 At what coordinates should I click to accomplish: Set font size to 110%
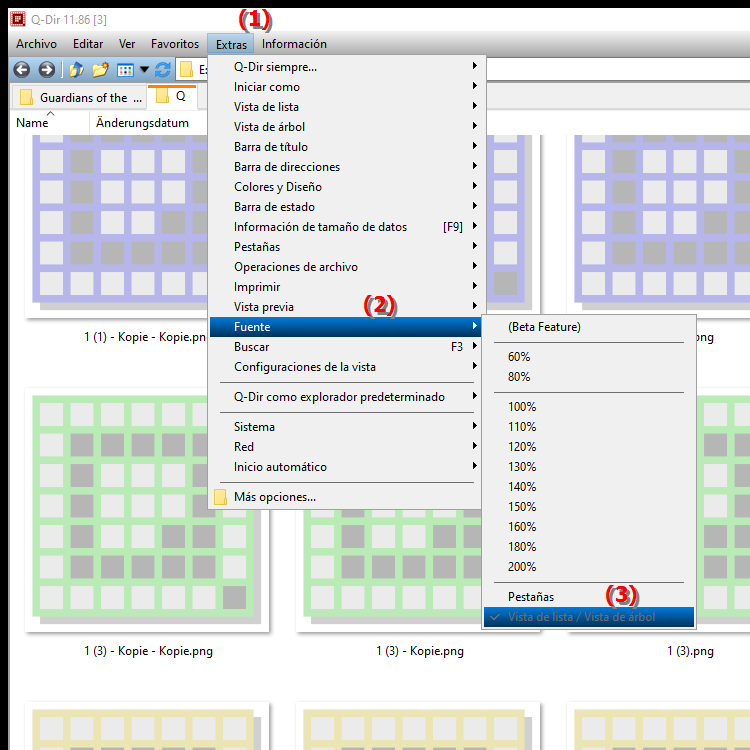(x=589, y=428)
